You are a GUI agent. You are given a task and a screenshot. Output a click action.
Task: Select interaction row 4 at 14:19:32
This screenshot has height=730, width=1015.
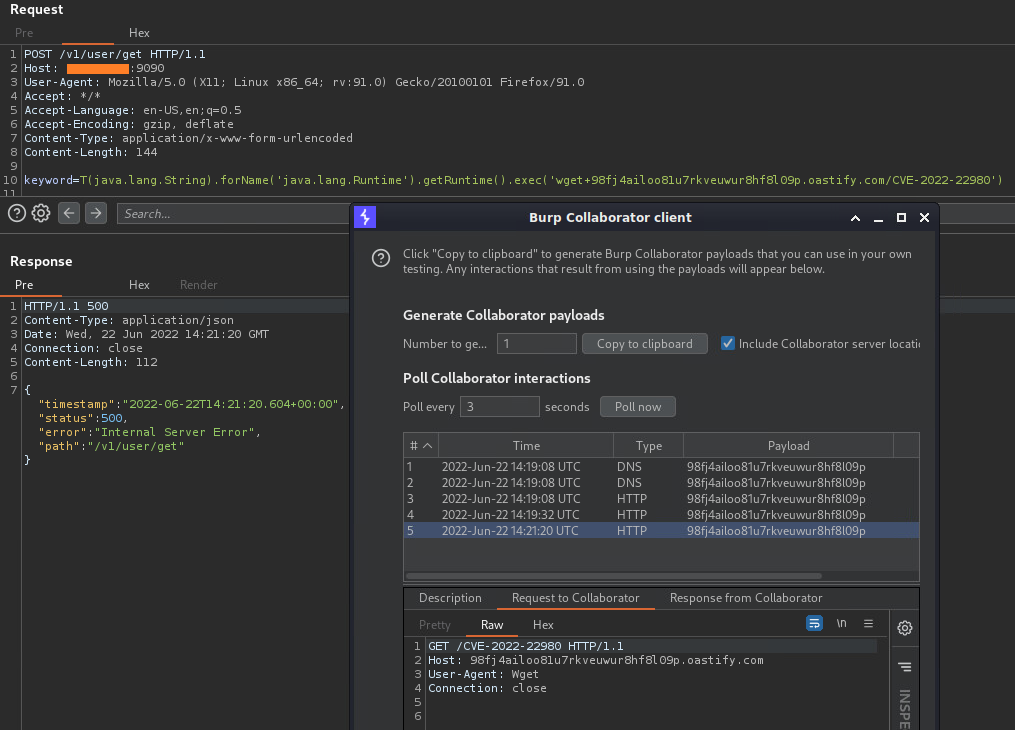pos(661,514)
